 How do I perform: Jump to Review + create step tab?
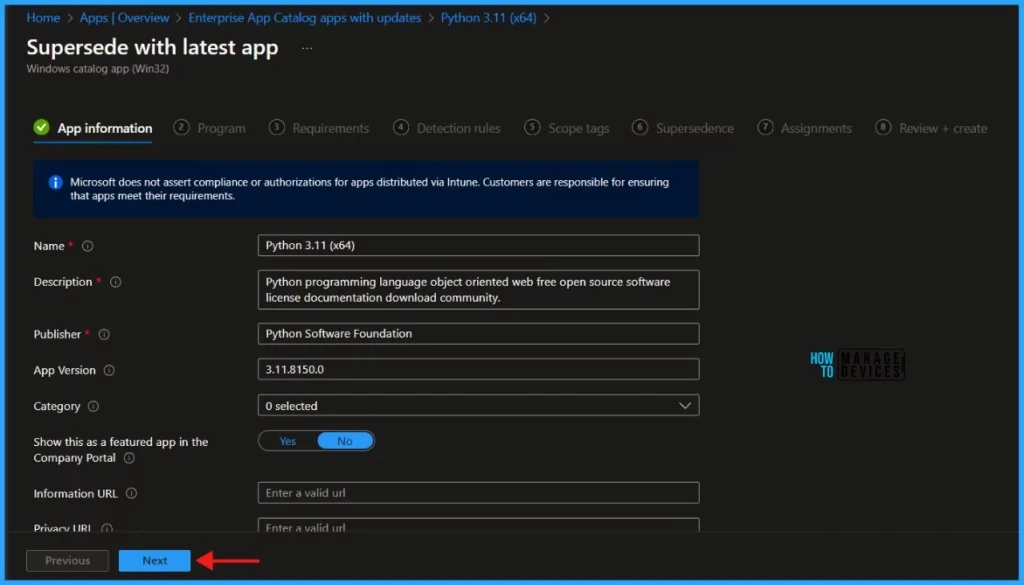(931, 129)
